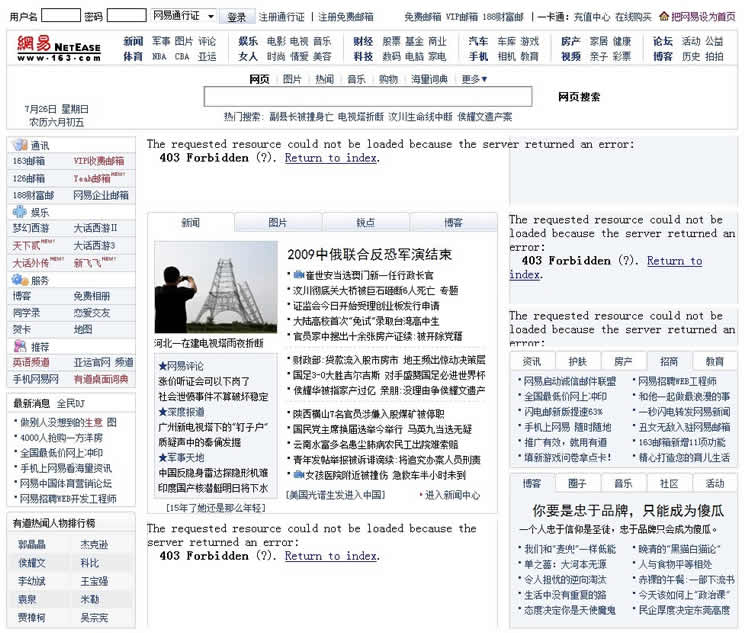Screen dimensions: 744x633
Task: Click video icon beside 女孩医院附近被撞伤 headline
Action: pyautogui.click(x=298, y=475)
